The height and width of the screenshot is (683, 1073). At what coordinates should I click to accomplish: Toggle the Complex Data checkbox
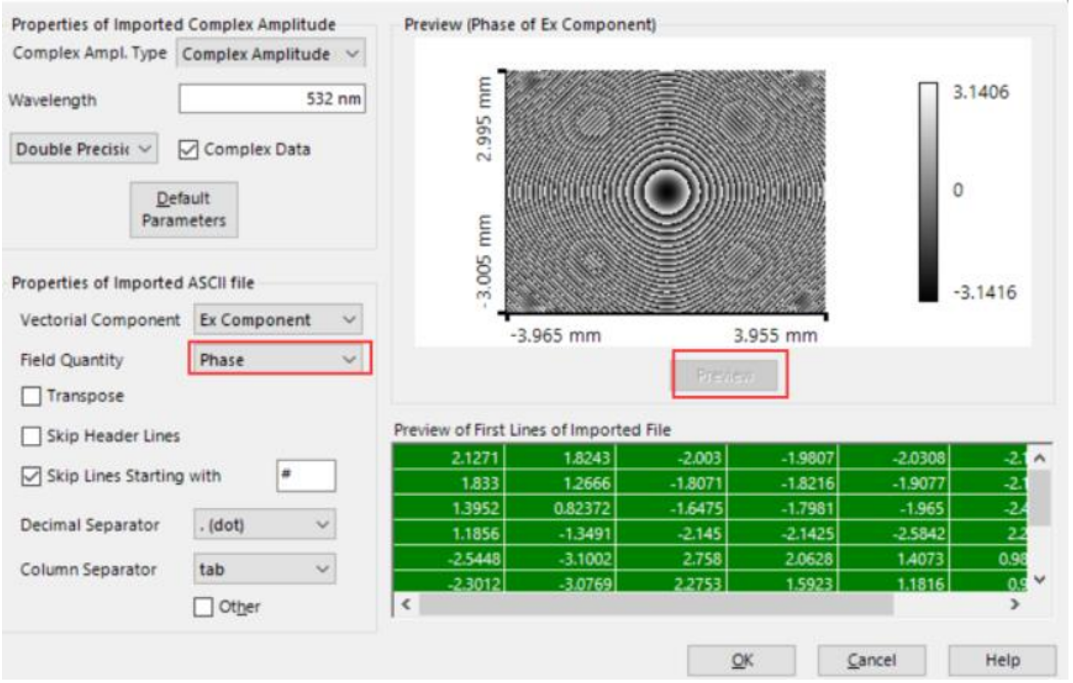pos(187,149)
